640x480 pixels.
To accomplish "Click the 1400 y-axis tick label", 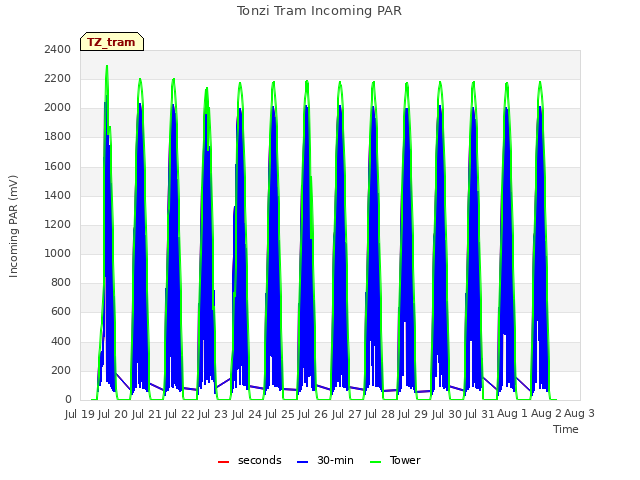I will click(x=58, y=196).
